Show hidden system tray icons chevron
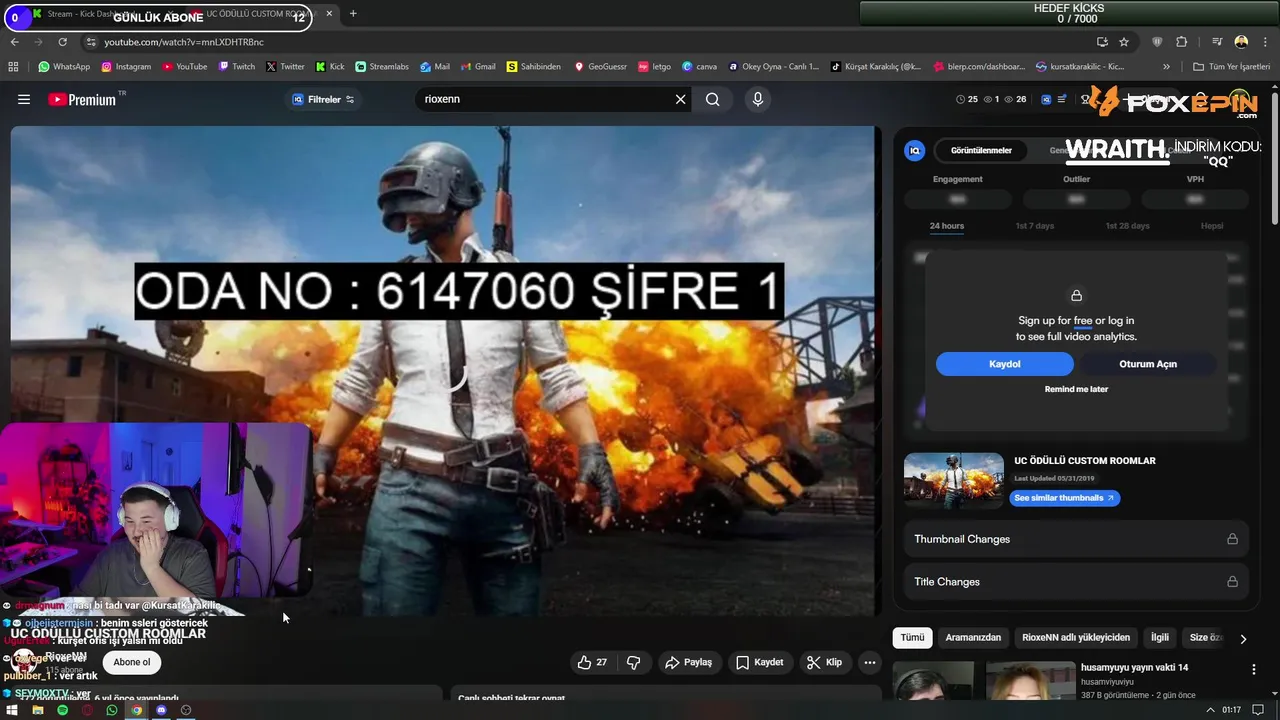The image size is (1280, 720). pyautogui.click(x=1211, y=710)
